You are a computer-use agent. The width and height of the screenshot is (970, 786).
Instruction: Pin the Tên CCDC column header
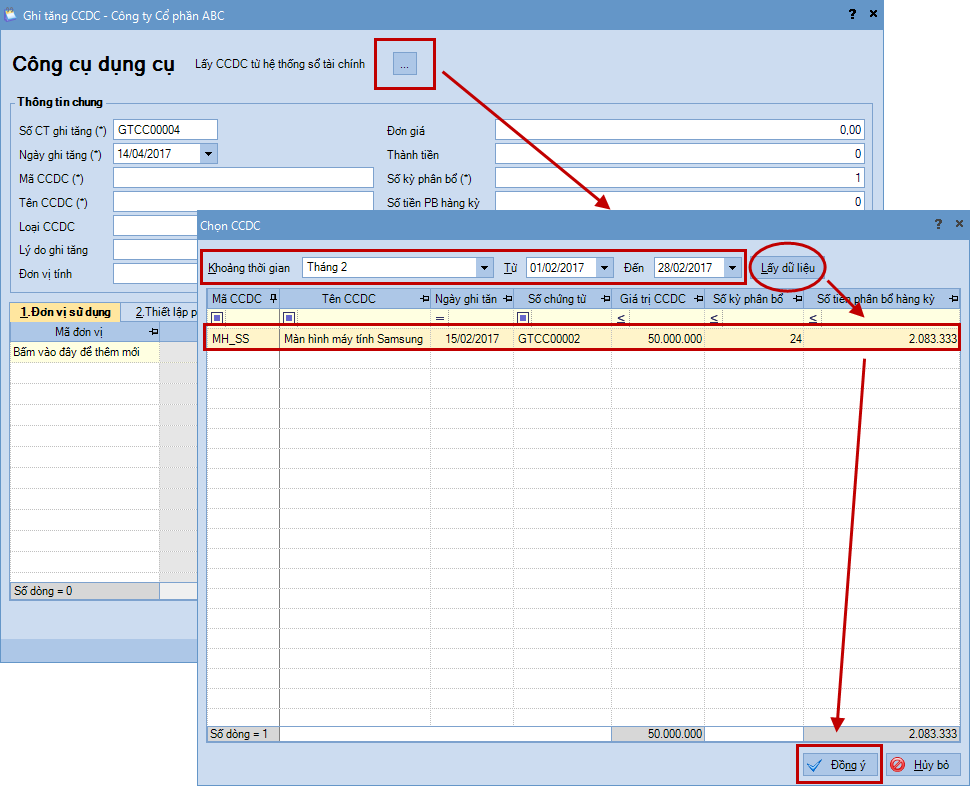point(424,298)
